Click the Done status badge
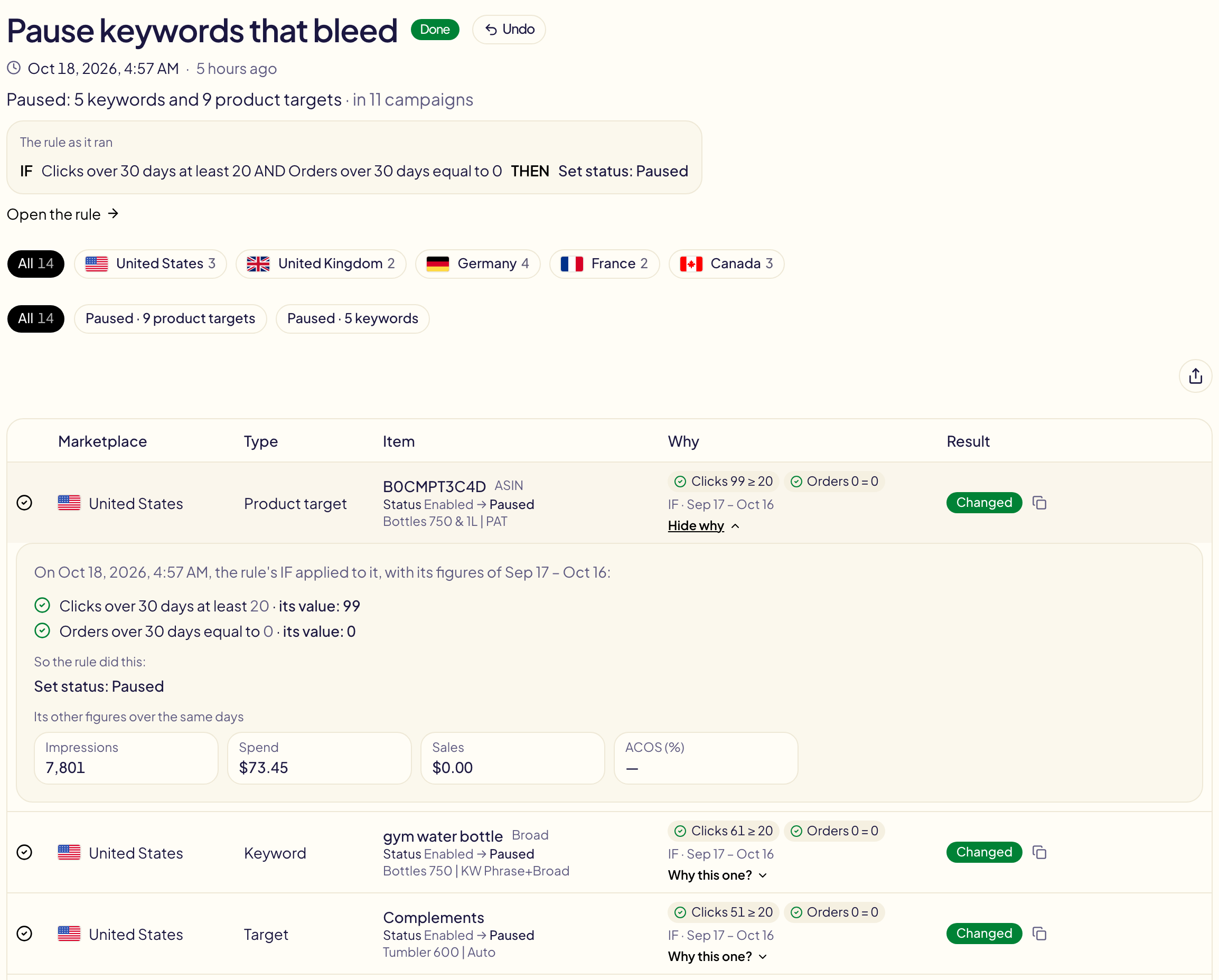The height and width of the screenshot is (980, 1219). [435, 30]
